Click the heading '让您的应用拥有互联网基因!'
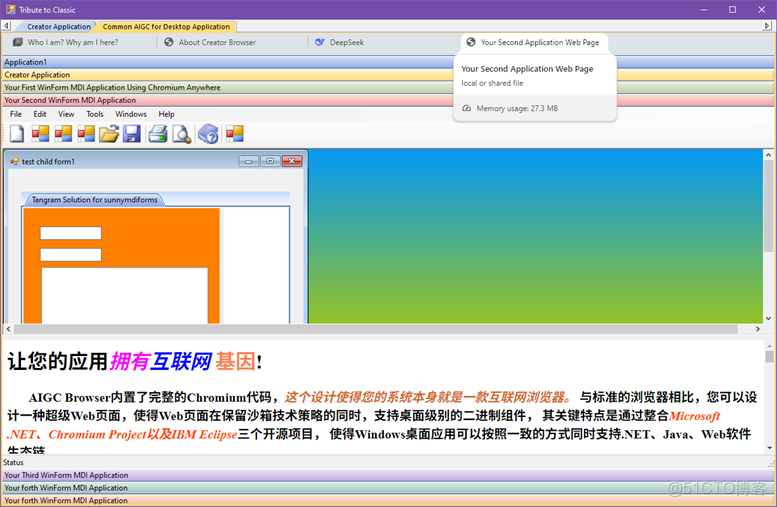The image size is (777, 507). pos(134,361)
